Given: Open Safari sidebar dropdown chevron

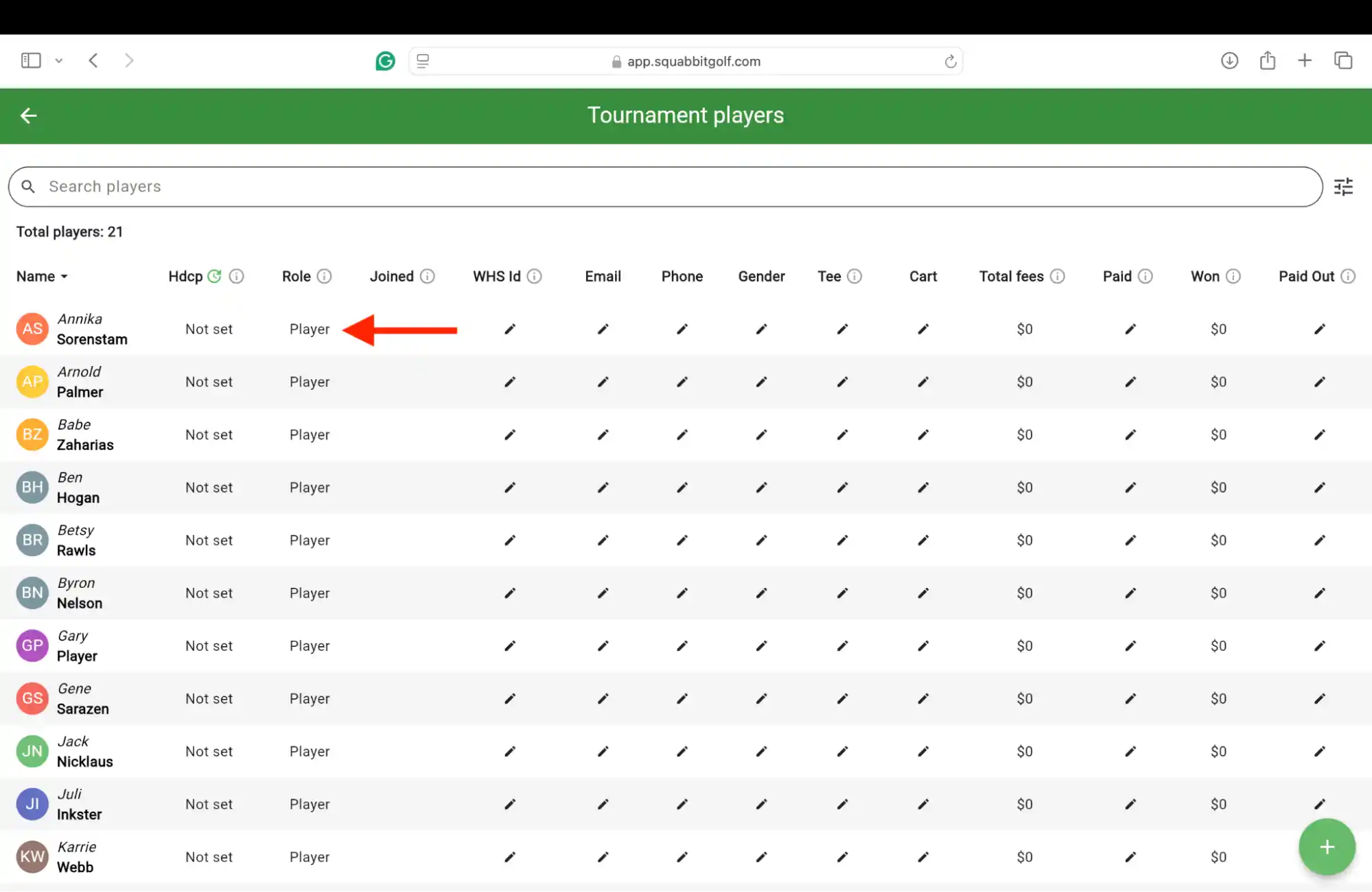Looking at the screenshot, I should pos(59,61).
